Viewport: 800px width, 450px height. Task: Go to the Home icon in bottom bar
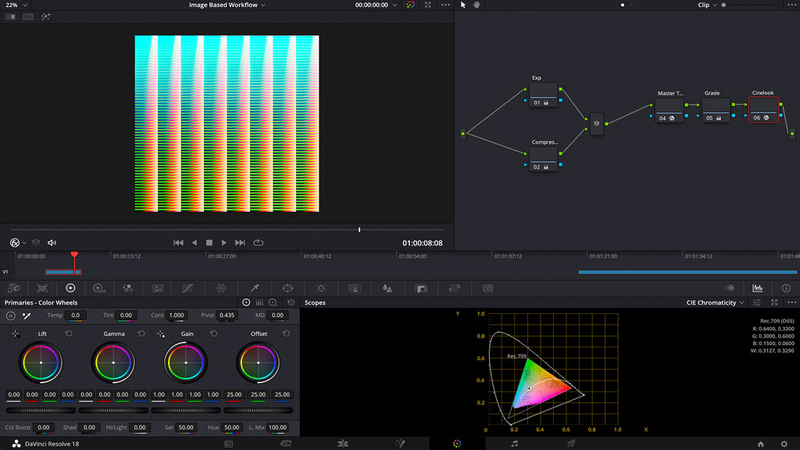coord(761,442)
